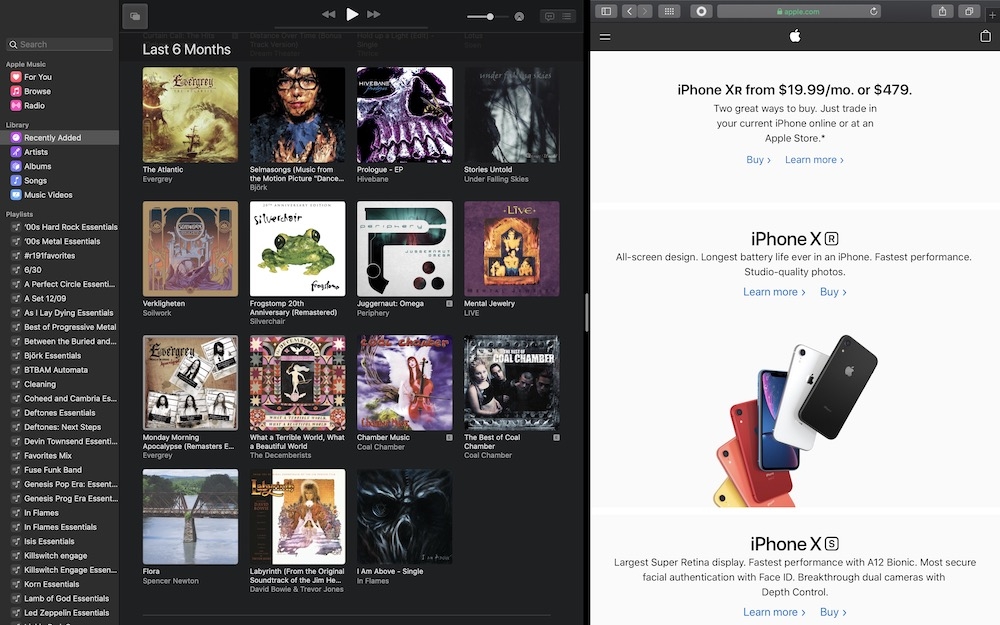The width and height of the screenshot is (1000, 625).
Task: Toggle the Safari sidebar button
Action: (x=606, y=11)
